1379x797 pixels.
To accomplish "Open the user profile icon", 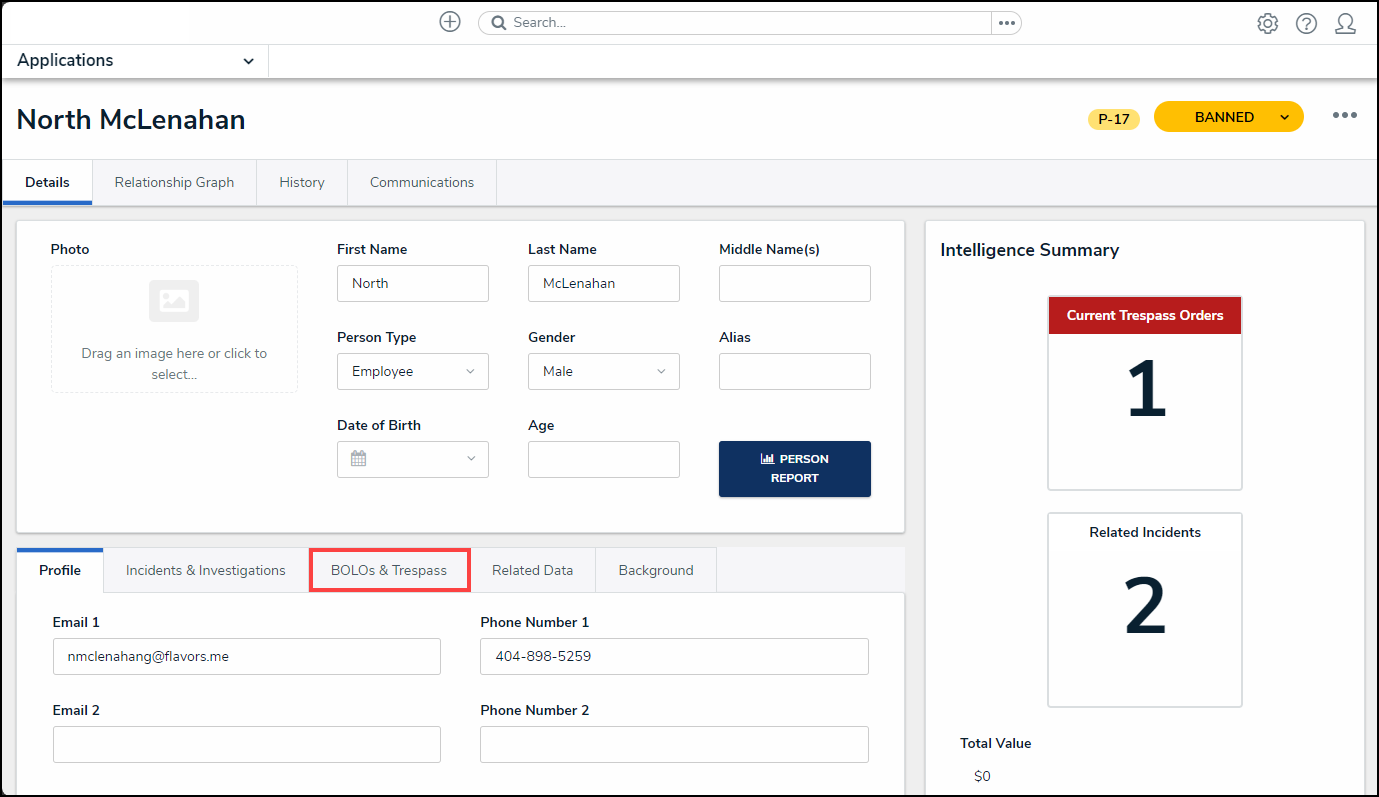I will pos(1345,24).
